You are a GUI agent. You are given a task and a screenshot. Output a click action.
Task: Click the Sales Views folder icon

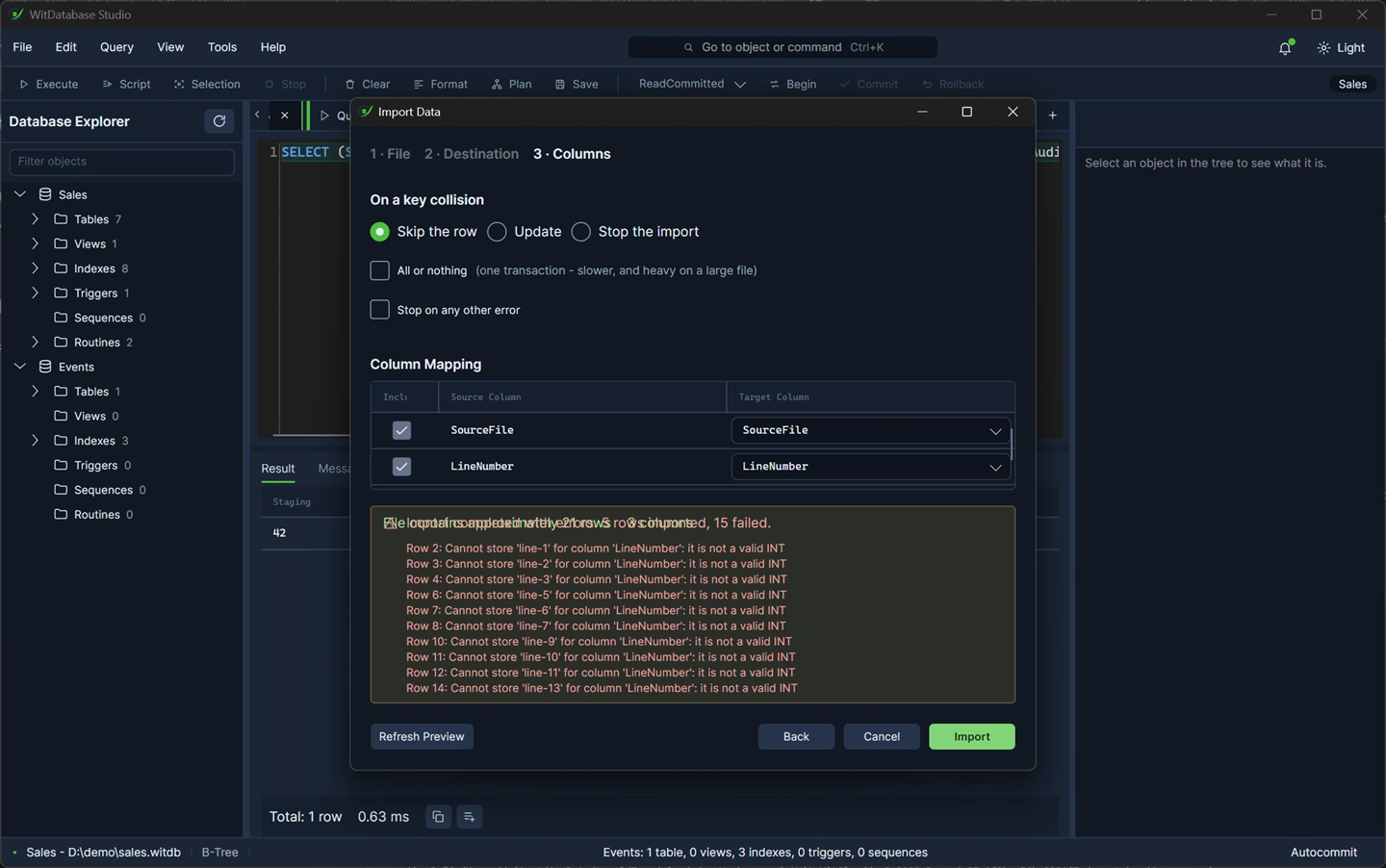coord(61,244)
